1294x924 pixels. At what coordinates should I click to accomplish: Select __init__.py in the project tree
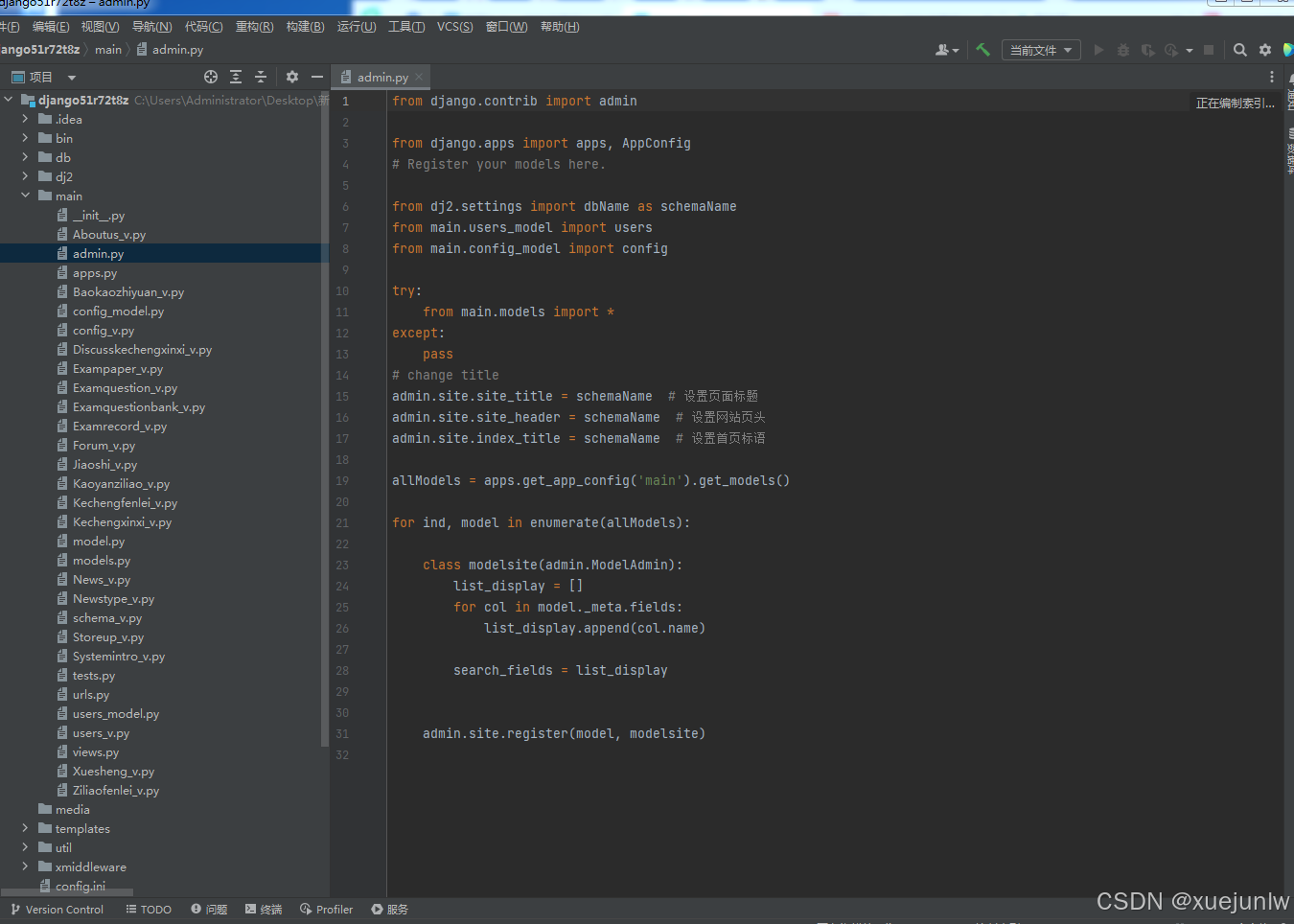click(x=99, y=216)
